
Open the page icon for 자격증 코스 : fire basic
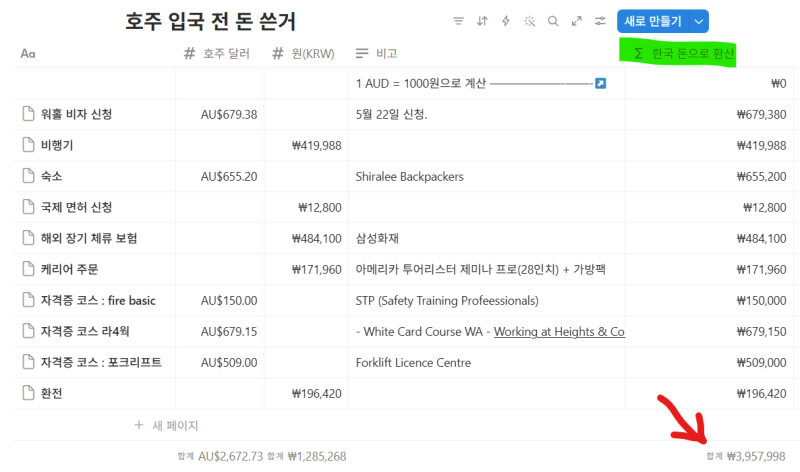29,300
